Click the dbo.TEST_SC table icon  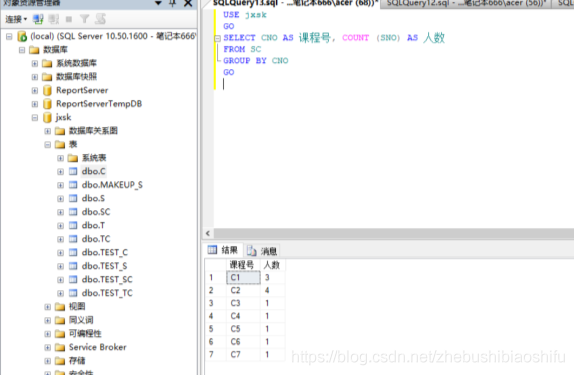point(73,279)
